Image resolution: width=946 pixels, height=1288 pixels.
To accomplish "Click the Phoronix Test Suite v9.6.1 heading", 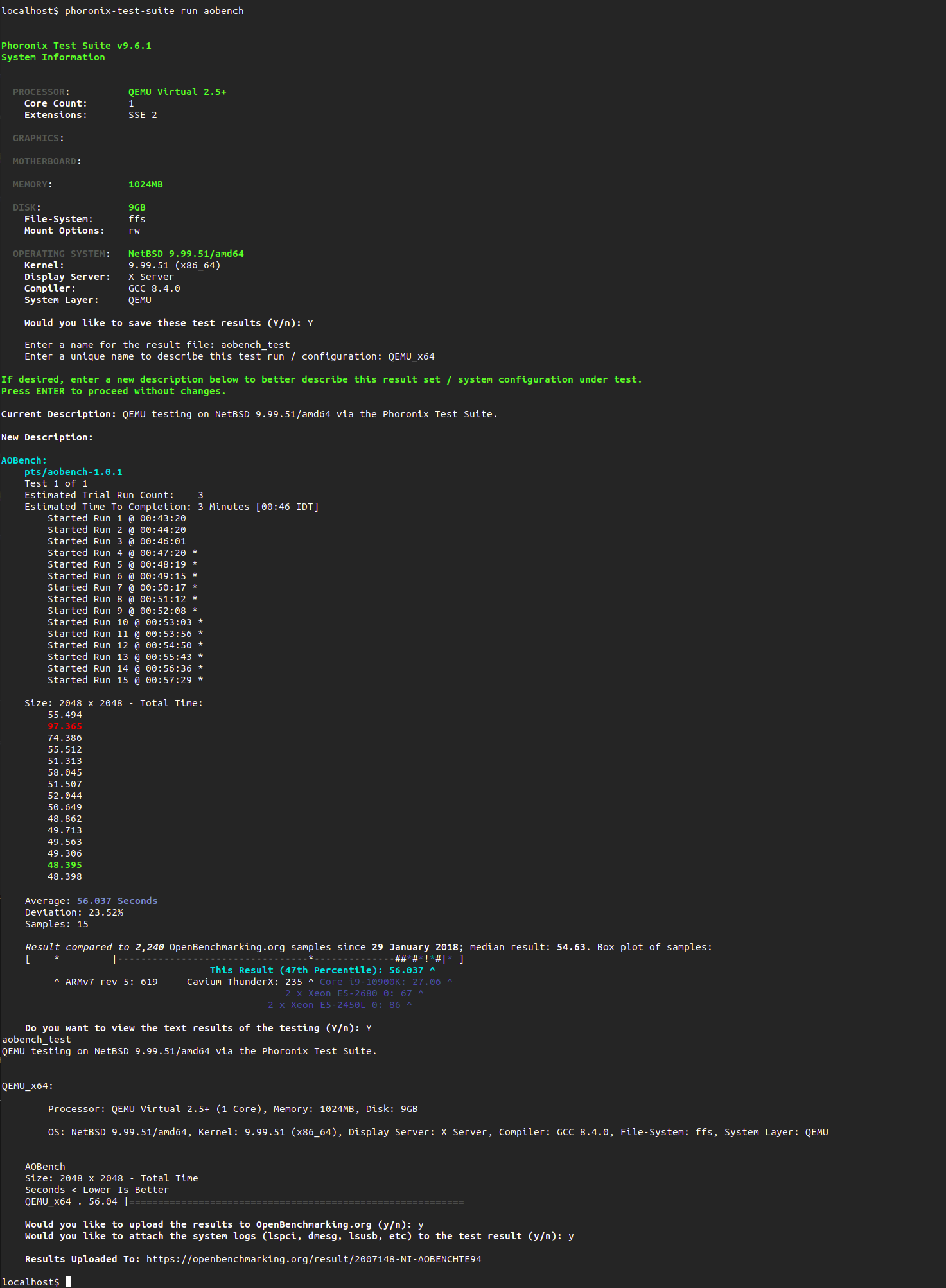I will pos(76,46).
